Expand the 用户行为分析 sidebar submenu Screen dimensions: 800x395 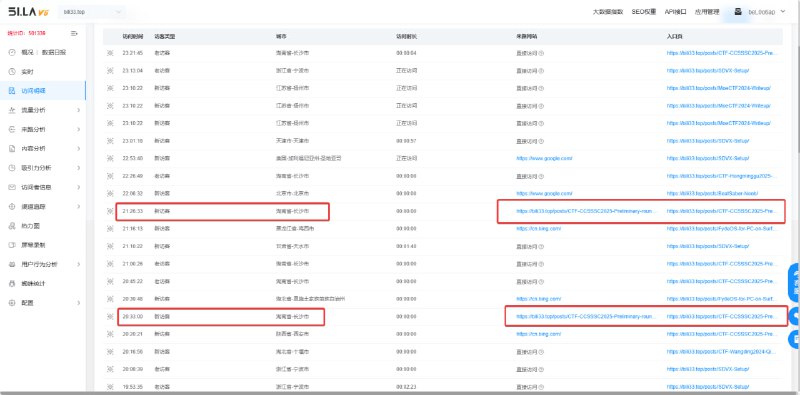(79, 264)
